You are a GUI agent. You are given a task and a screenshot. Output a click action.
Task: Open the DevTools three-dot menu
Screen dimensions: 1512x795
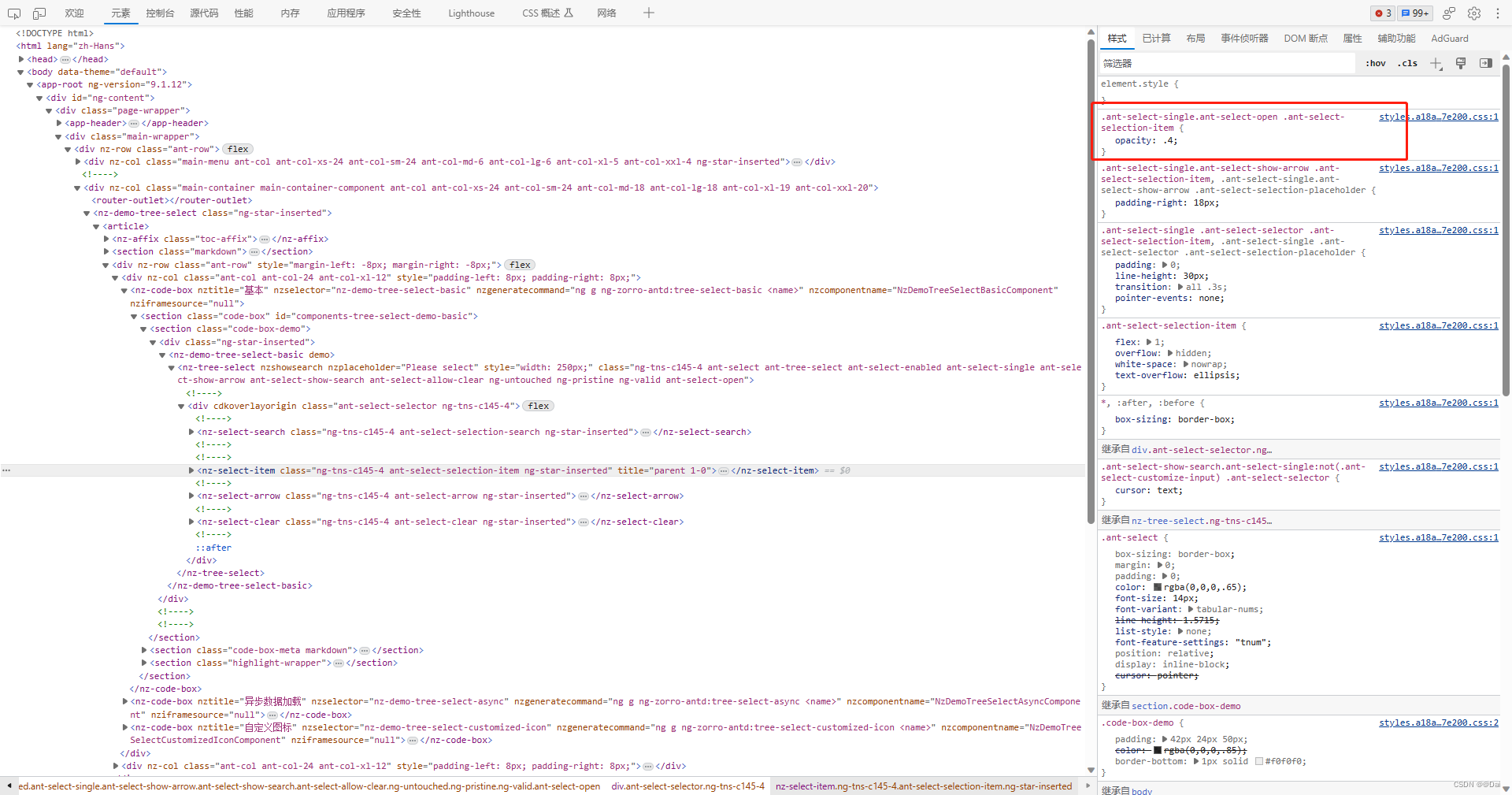pyautogui.click(x=1497, y=13)
